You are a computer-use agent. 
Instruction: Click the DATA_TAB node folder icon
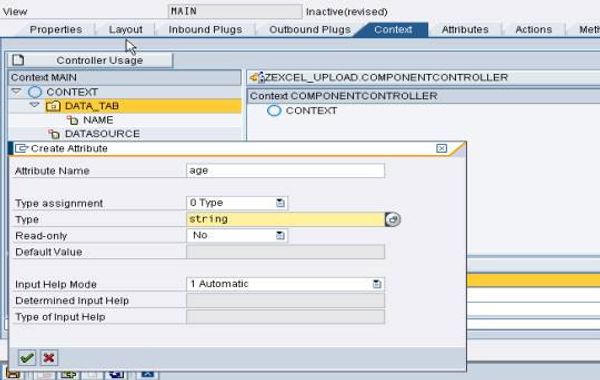(53, 106)
